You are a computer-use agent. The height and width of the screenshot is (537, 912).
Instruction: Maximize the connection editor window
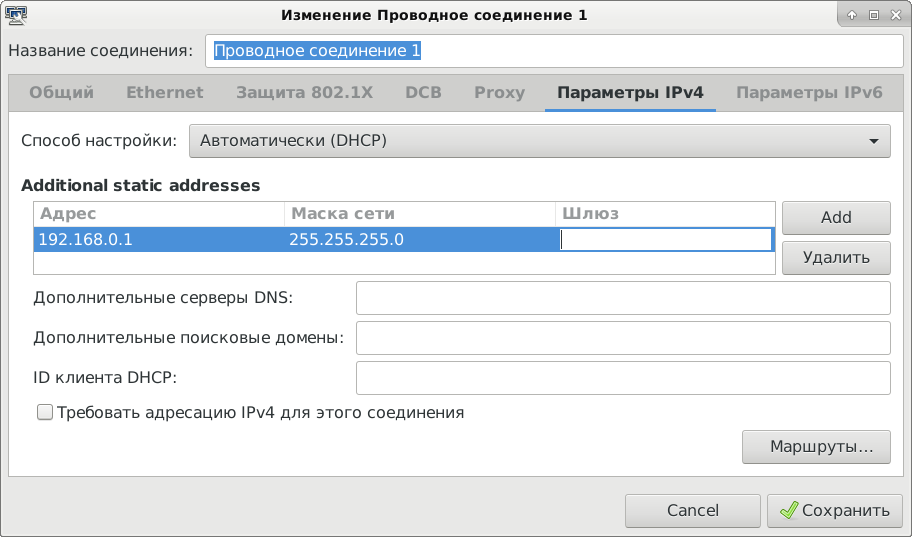873,15
